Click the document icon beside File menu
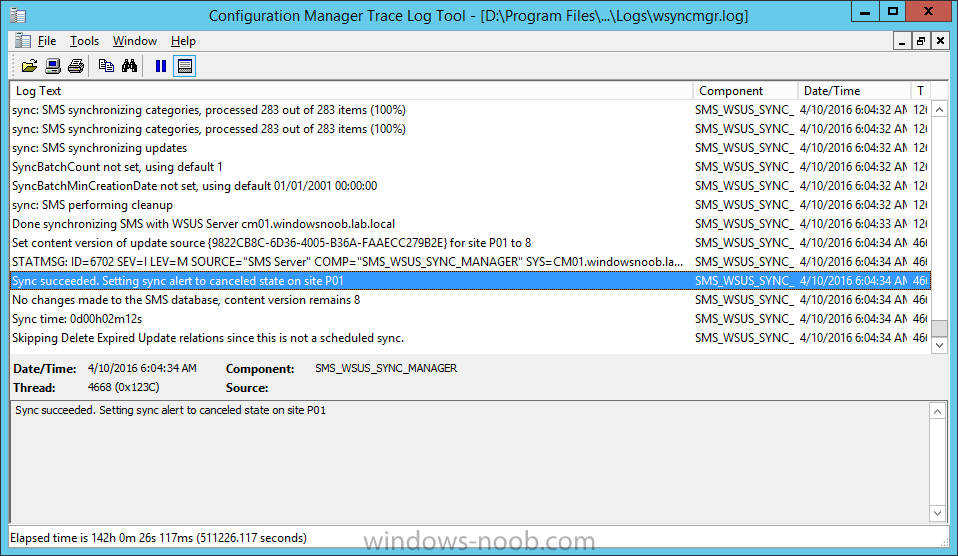 click(23, 41)
